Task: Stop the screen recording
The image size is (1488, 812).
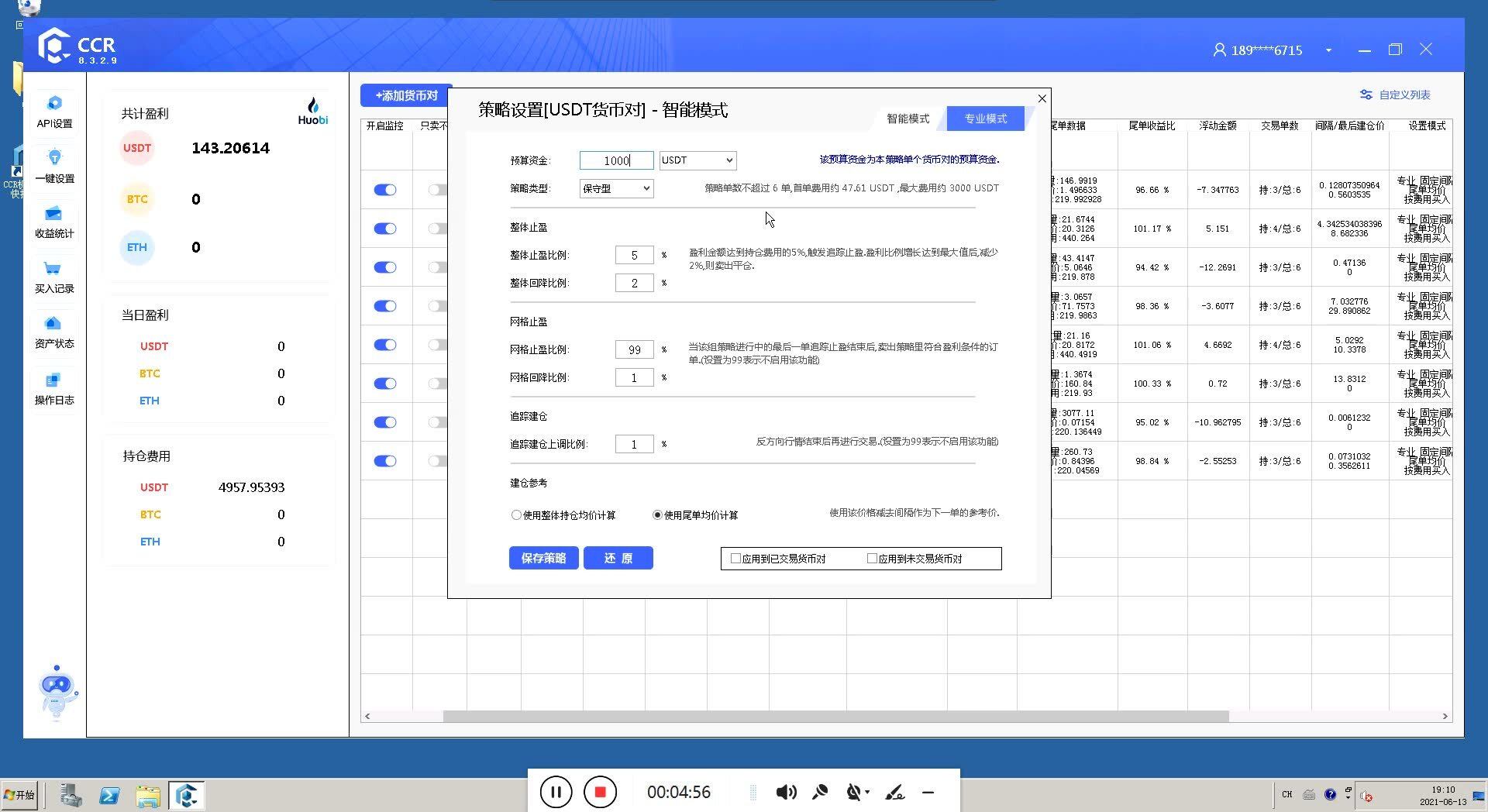Action: (600, 792)
